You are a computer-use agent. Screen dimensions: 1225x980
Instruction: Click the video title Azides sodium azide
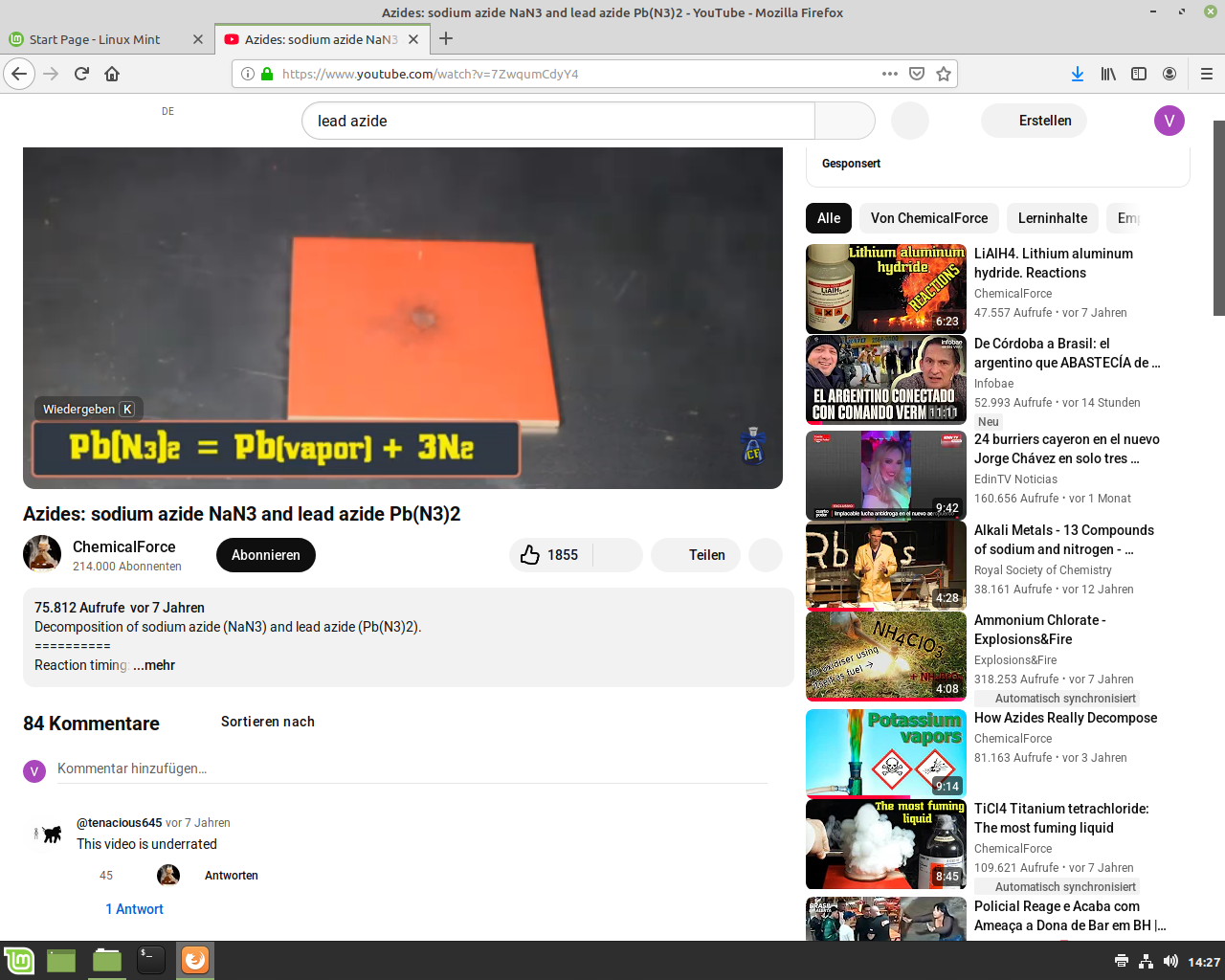click(242, 514)
